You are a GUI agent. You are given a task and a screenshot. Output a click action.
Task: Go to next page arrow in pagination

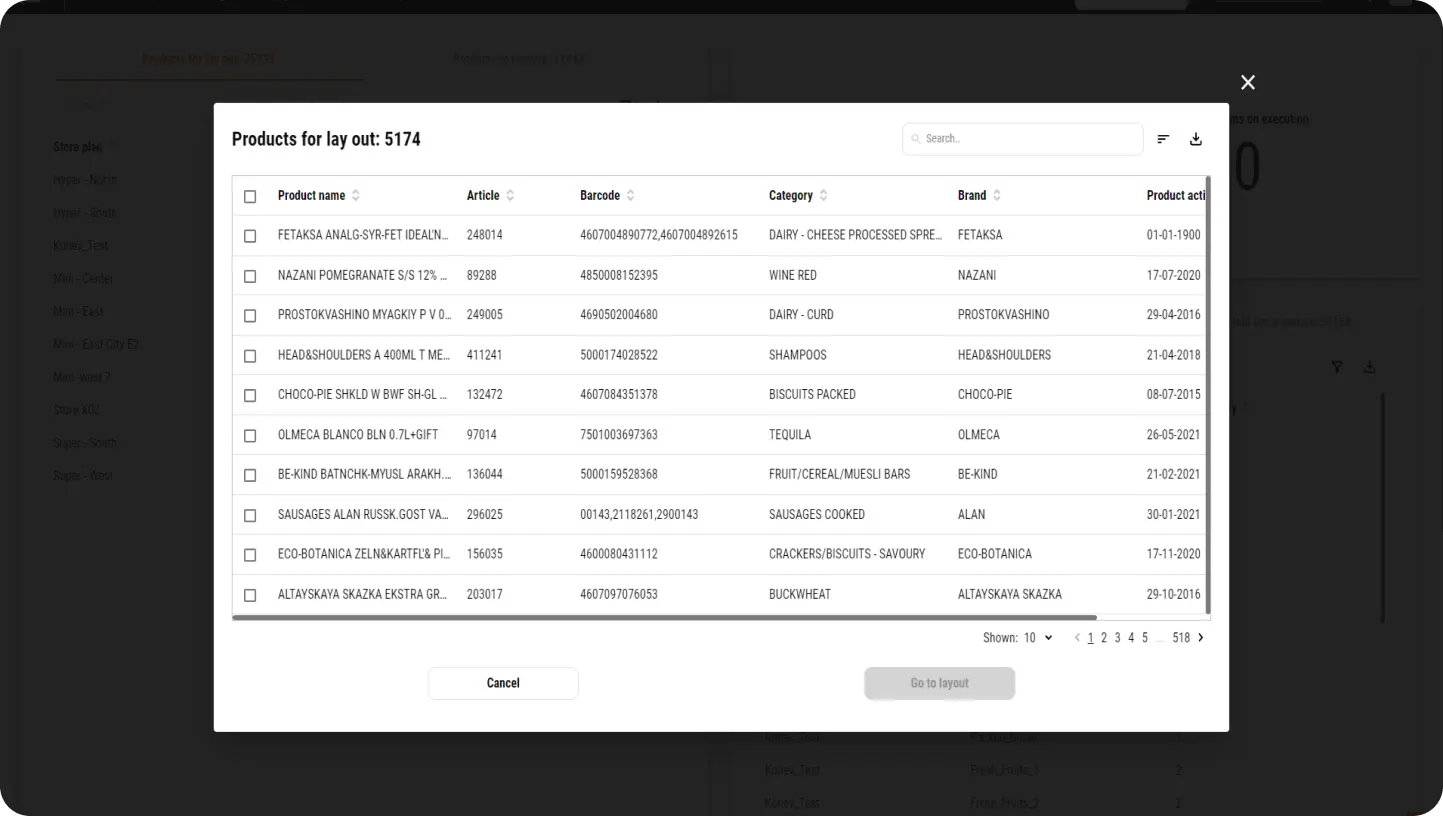pyautogui.click(x=1201, y=638)
